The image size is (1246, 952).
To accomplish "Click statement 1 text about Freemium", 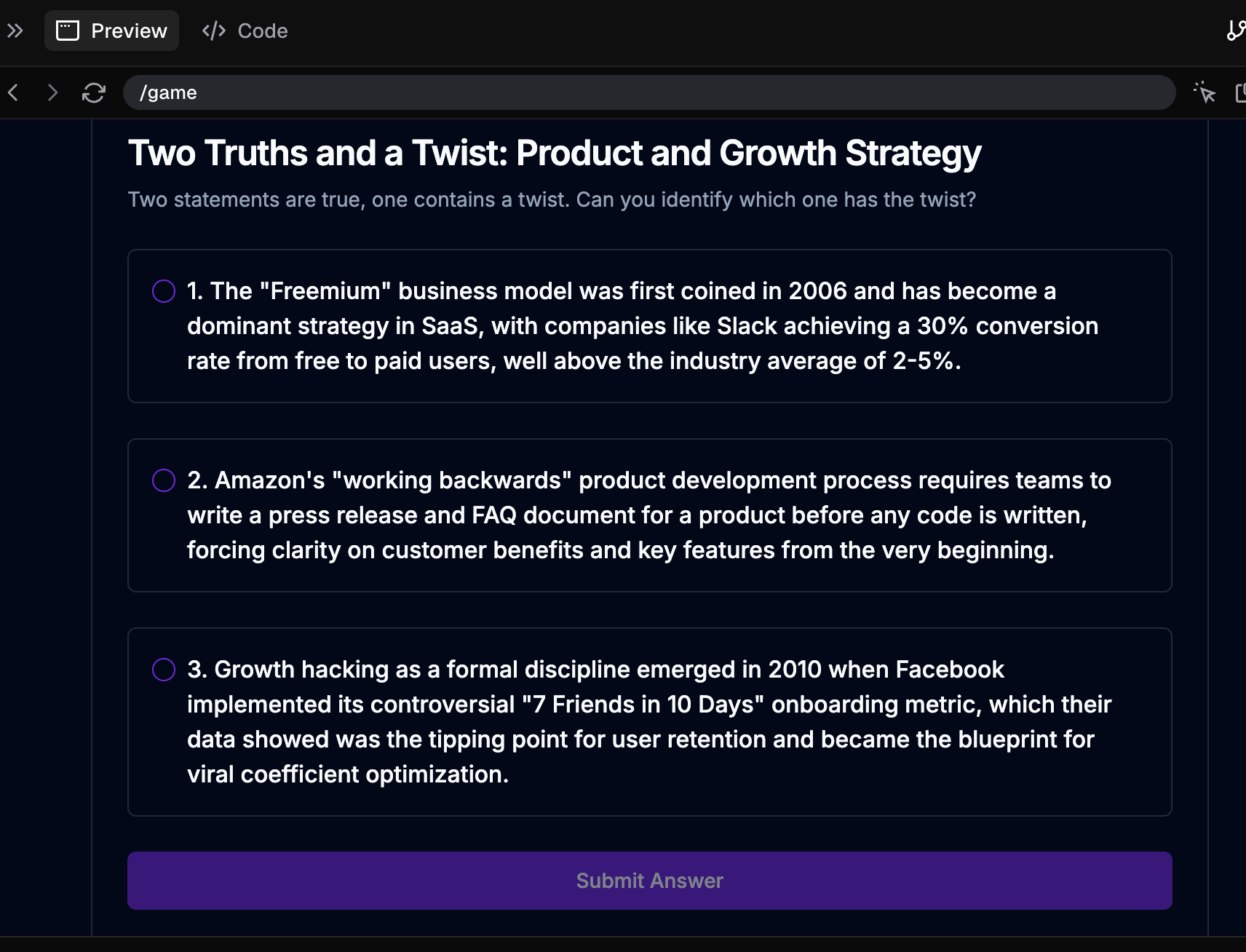I will 643,326.
